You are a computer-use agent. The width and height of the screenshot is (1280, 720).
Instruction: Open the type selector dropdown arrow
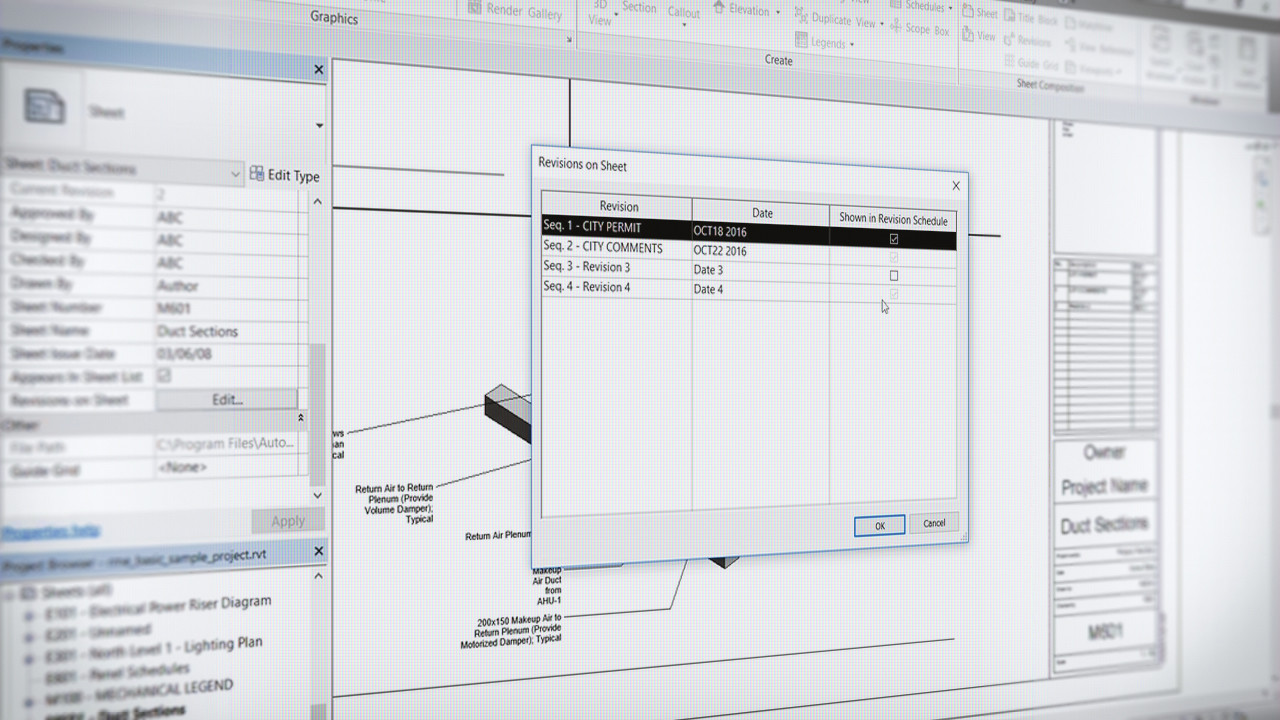coord(319,126)
